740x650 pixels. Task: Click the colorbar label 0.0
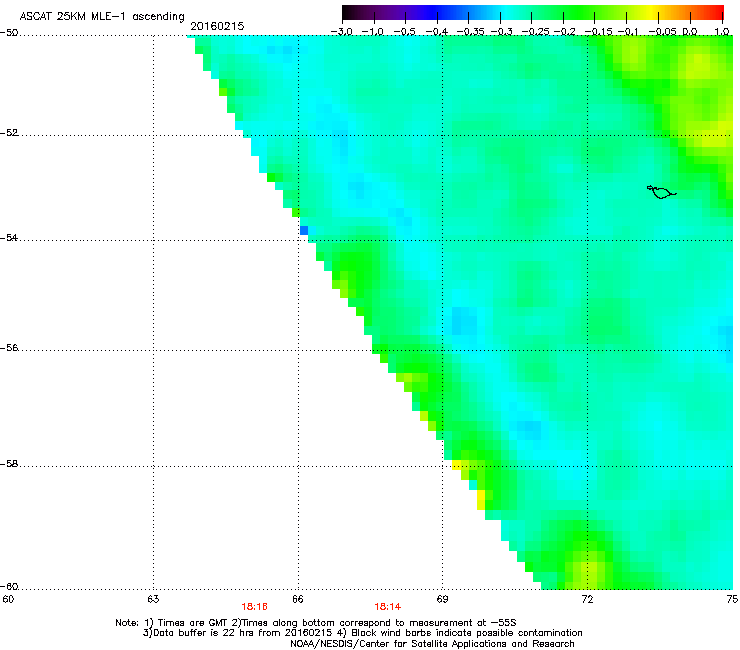tap(690, 32)
